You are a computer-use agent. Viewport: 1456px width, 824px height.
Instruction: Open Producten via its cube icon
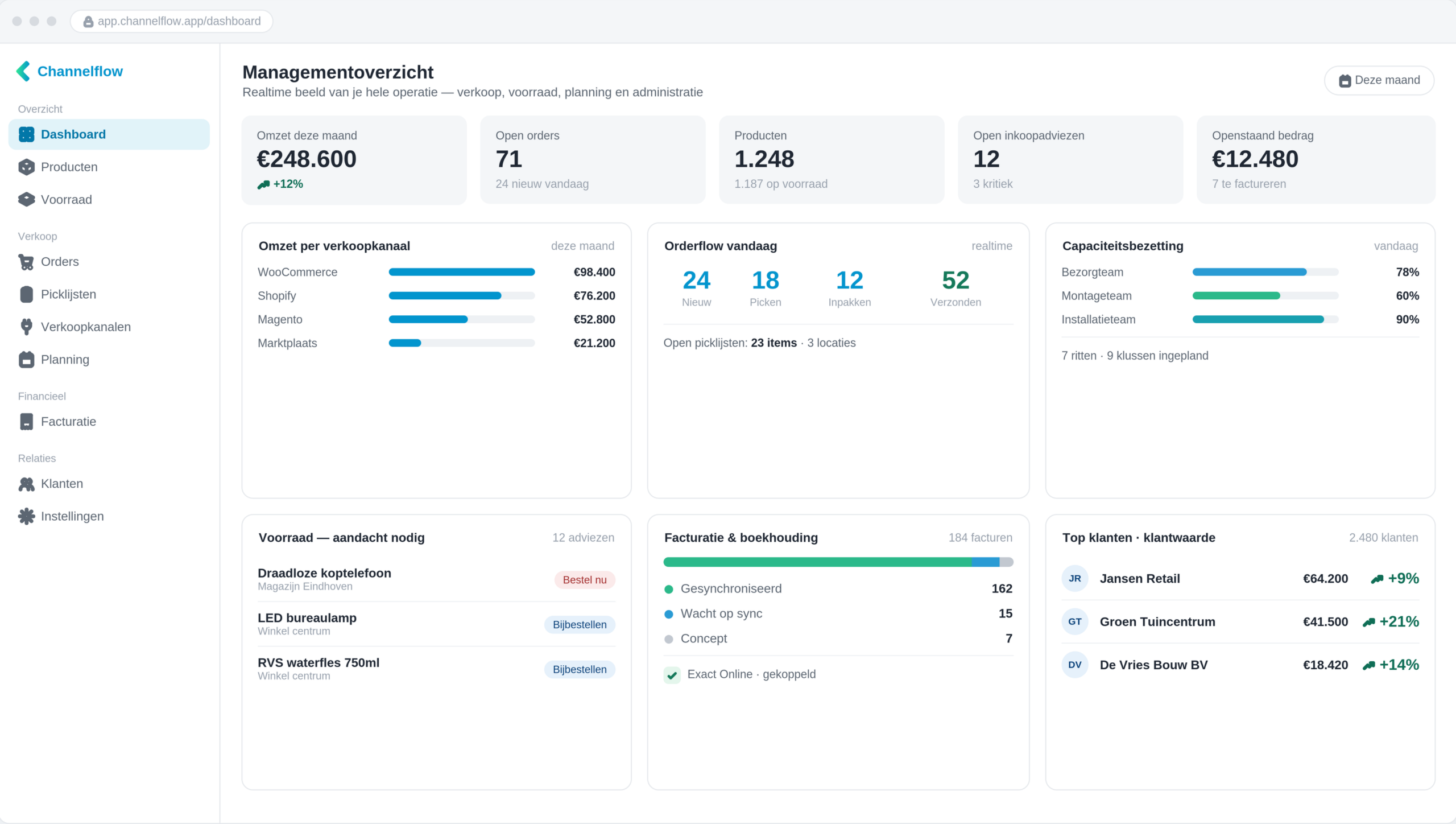pyautogui.click(x=26, y=167)
